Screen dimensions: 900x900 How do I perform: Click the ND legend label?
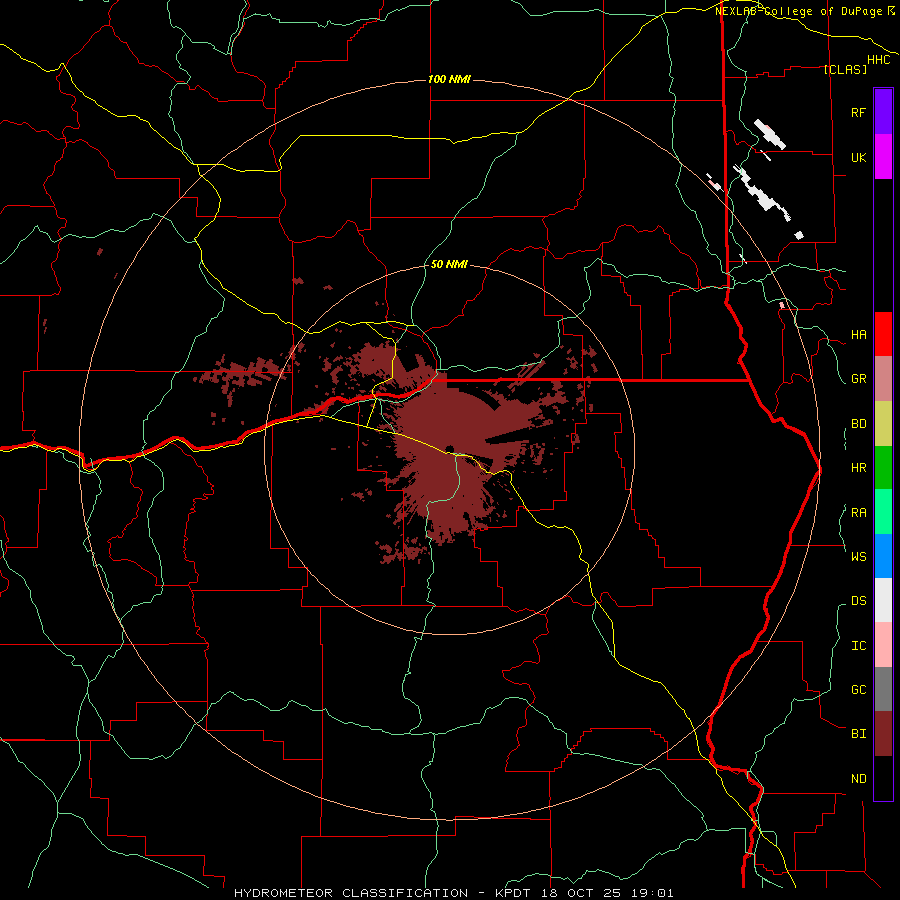click(x=858, y=779)
